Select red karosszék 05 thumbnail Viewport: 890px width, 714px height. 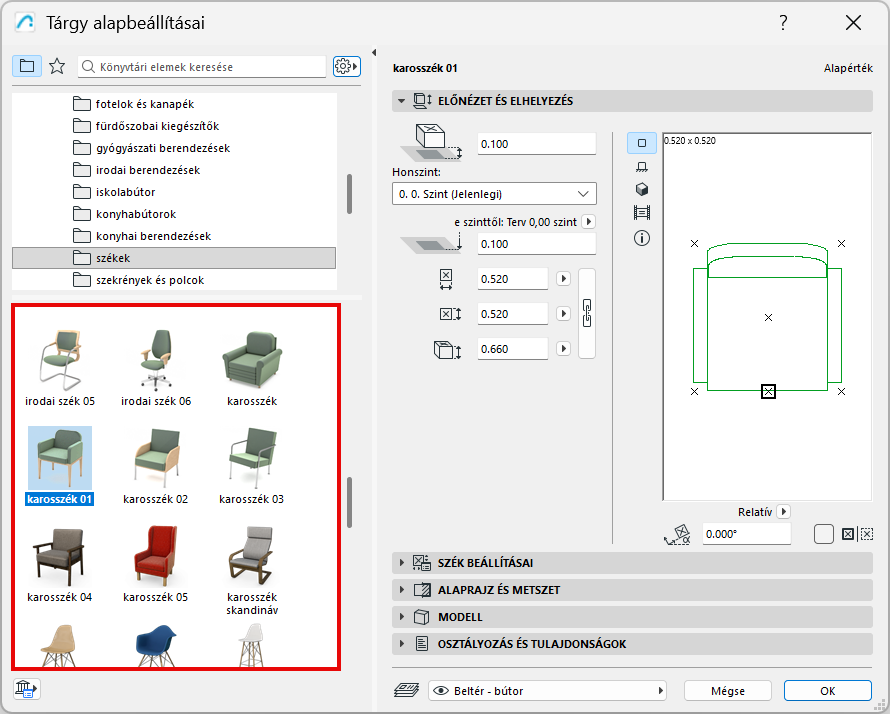tap(156, 556)
